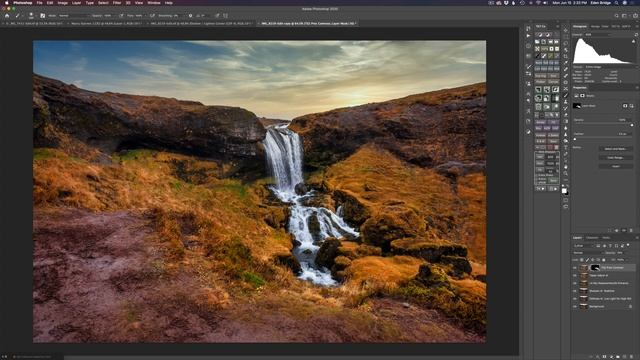Switch to the Paths tab
The width and height of the screenshot is (640, 360).
[x=606, y=238]
